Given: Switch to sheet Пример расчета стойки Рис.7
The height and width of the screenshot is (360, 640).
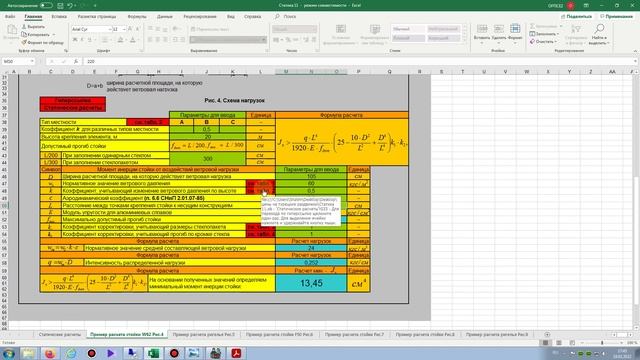Looking at the screenshot, I should (x=354, y=334).
